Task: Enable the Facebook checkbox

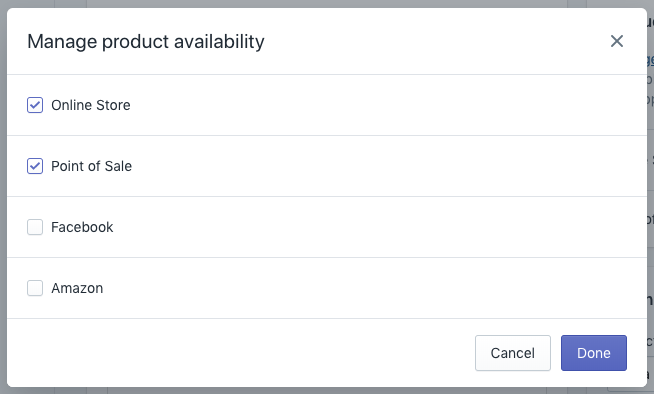Action: (x=35, y=227)
